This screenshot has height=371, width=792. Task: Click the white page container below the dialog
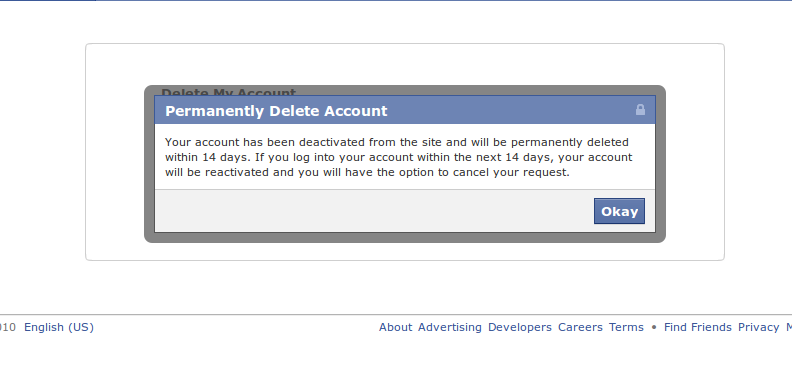405,251
